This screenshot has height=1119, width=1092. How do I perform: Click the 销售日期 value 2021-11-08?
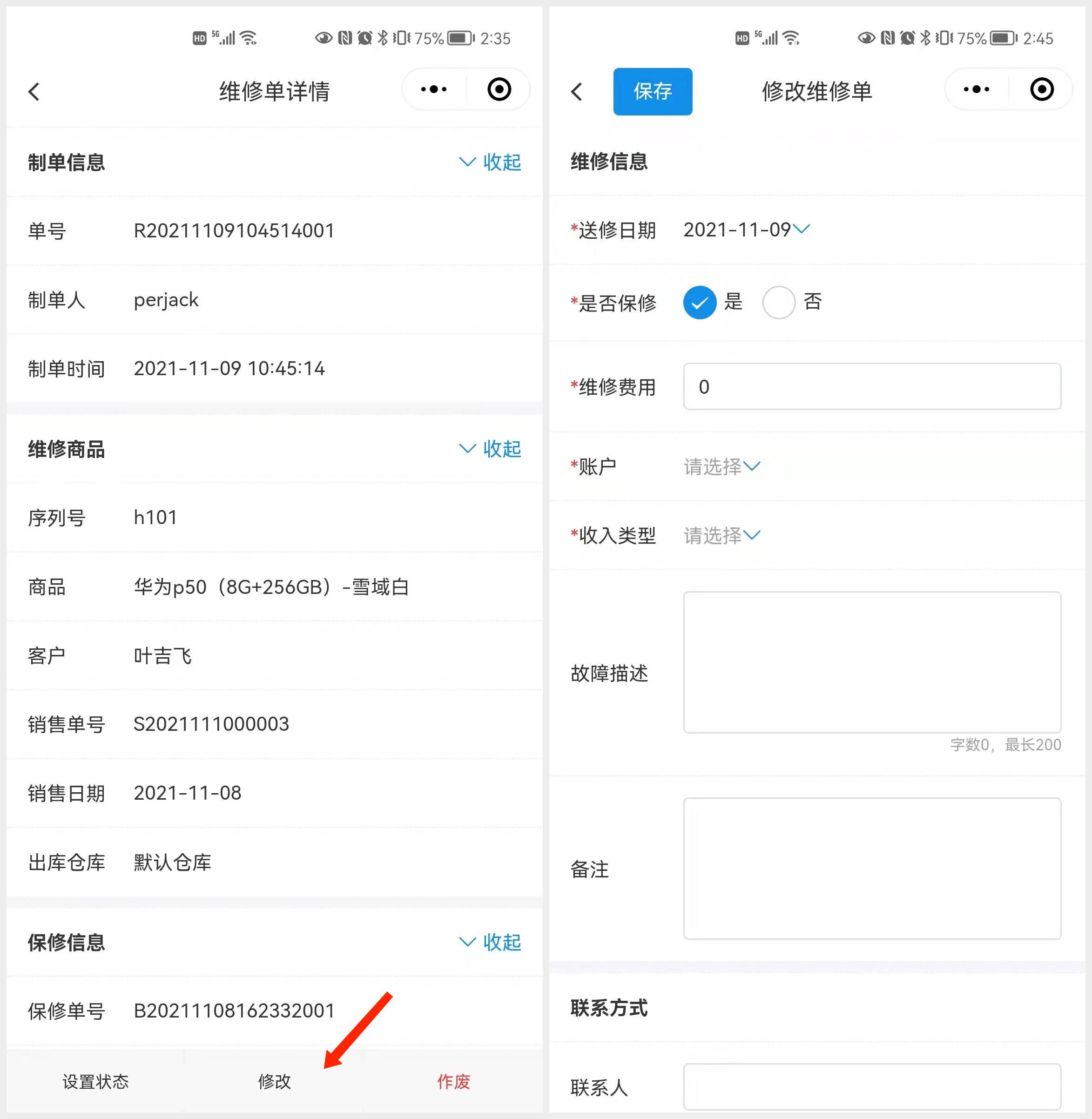(188, 793)
